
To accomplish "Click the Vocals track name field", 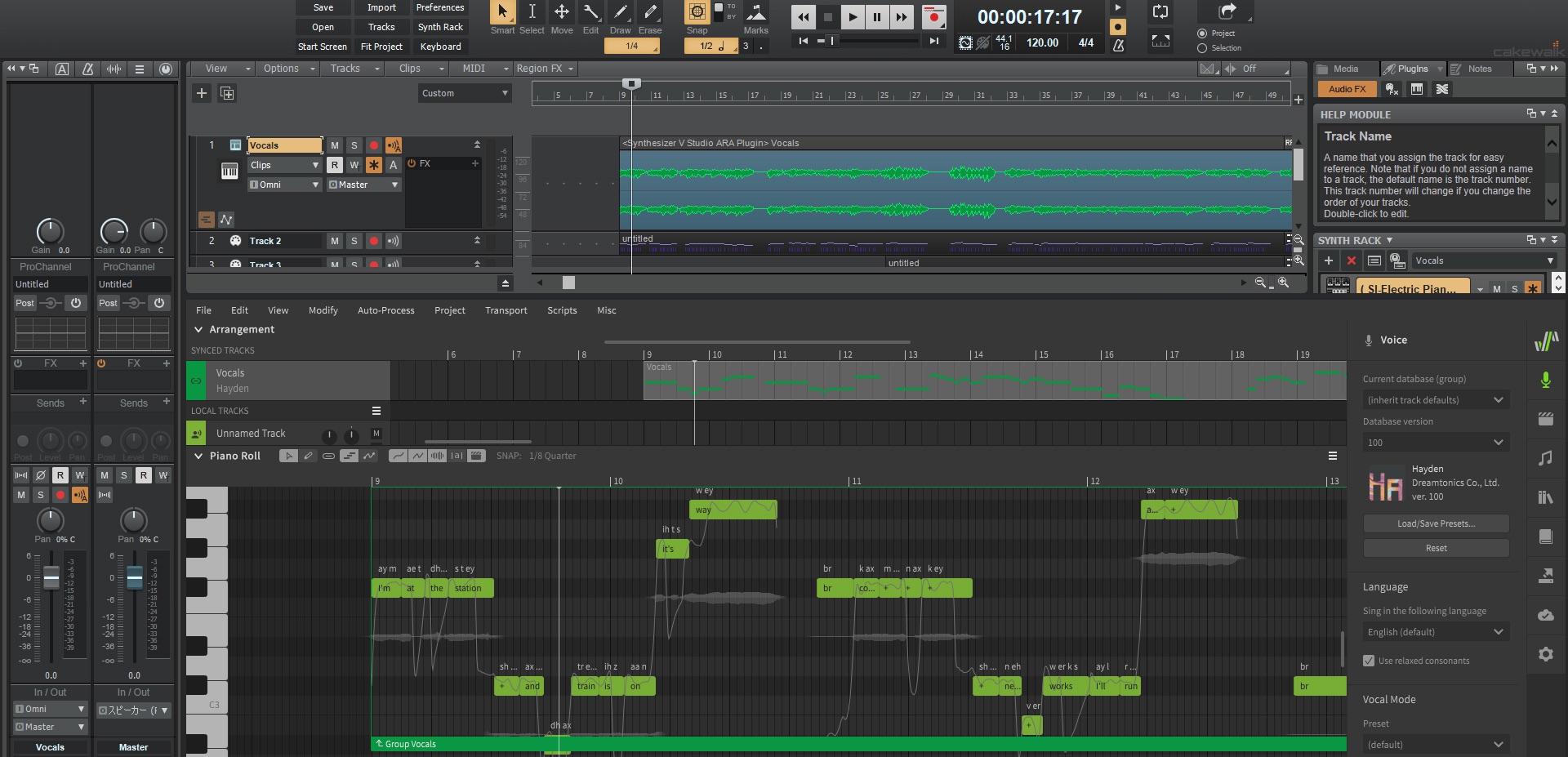I will 285,145.
